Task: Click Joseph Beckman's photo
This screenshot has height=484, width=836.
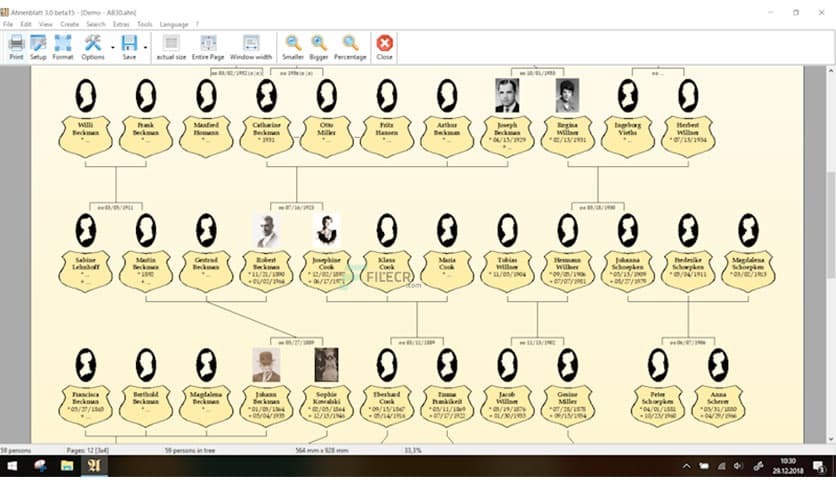Action: click(507, 95)
